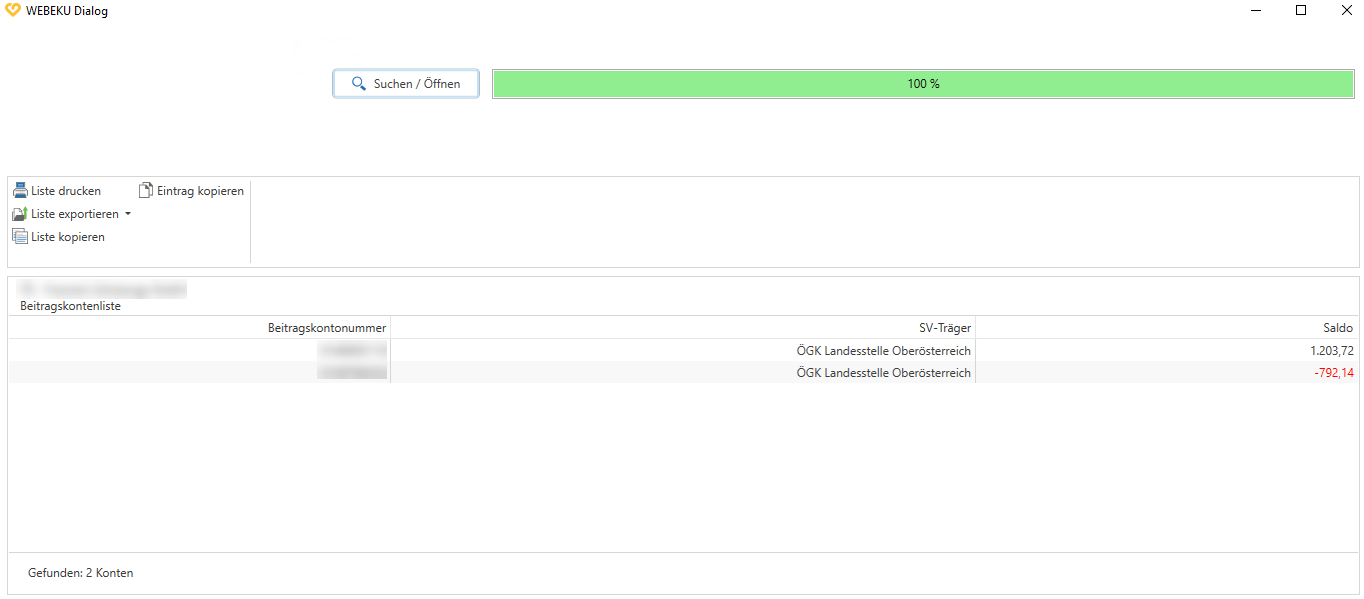Click the Liste exportieren export icon
Image resolution: width=1364 pixels, height=599 pixels.
(x=19, y=213)
